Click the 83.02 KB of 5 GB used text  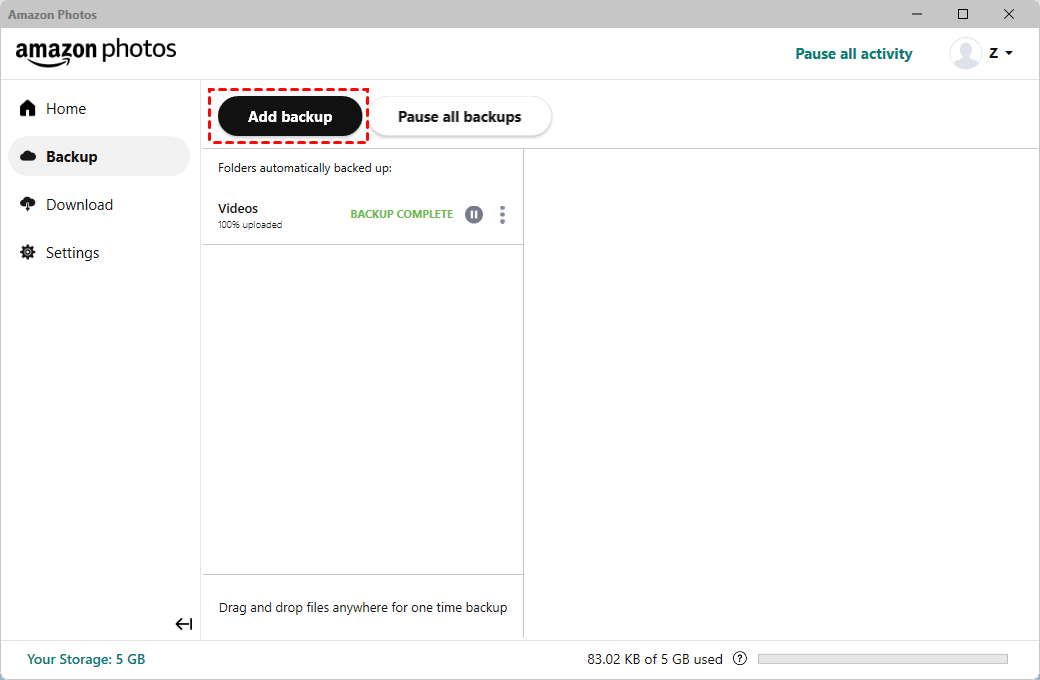pos(655,659)
